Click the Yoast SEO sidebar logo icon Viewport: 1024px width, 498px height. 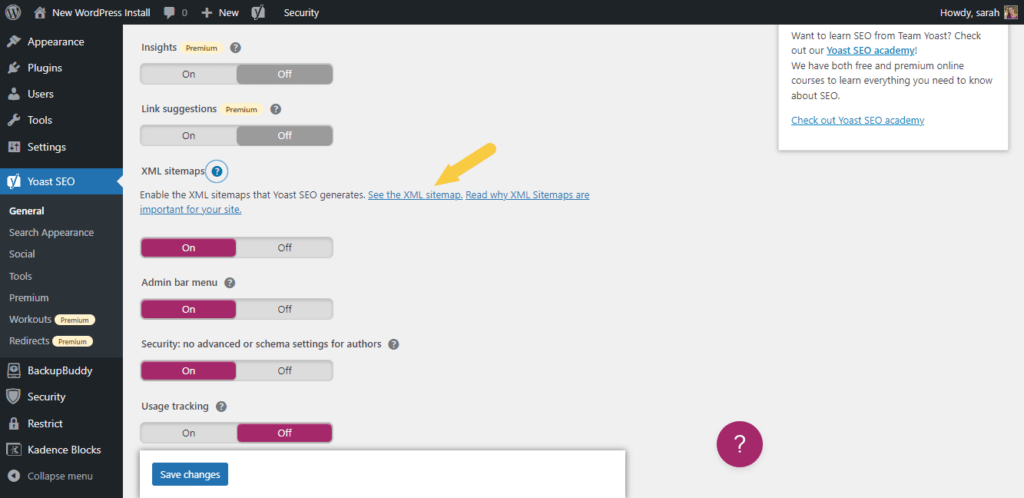pos(13,181)
